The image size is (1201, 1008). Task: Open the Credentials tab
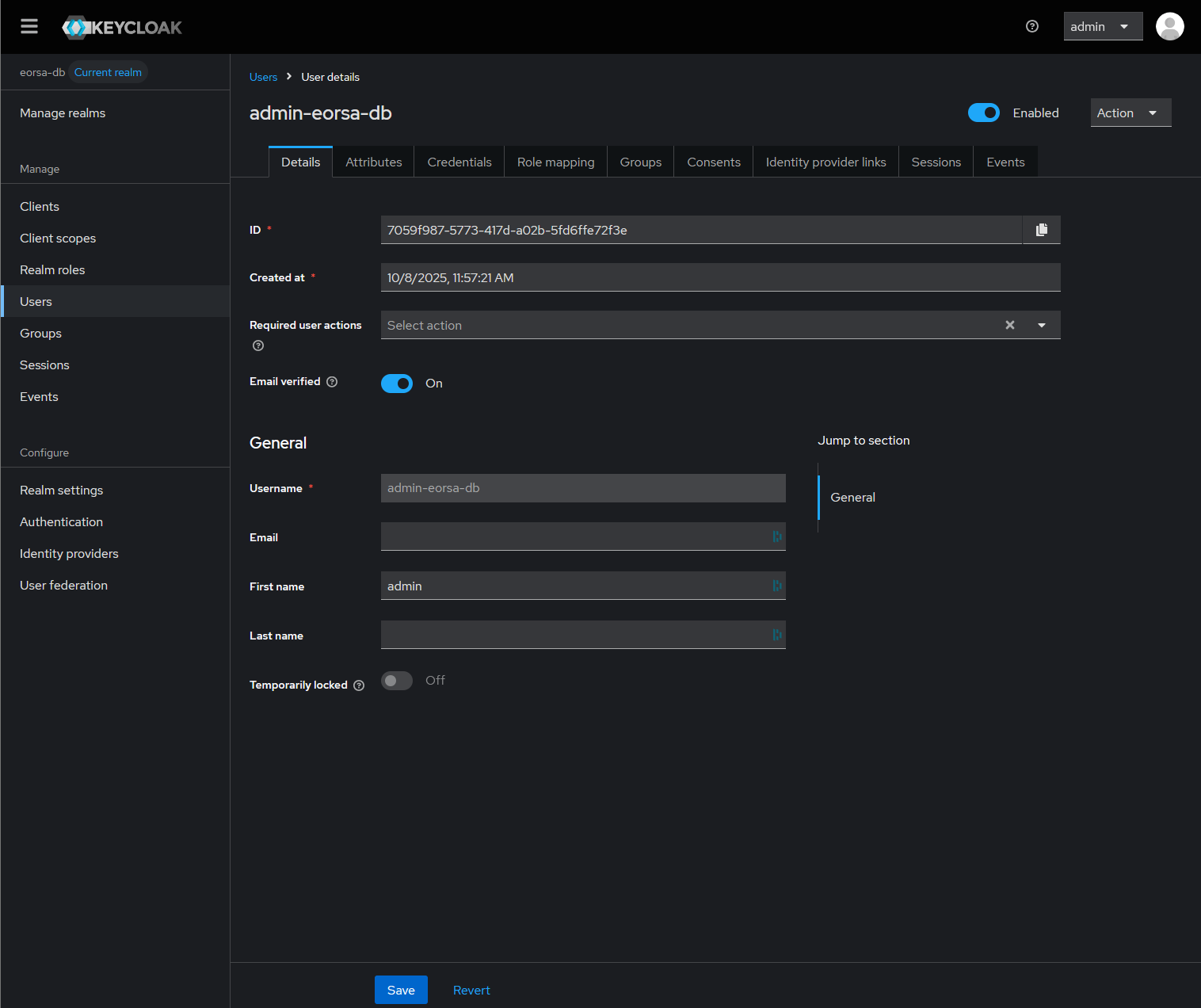pos(459,162)
